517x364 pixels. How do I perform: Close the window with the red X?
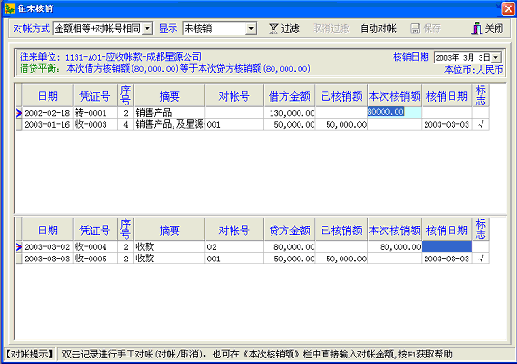tap(508, 9)
